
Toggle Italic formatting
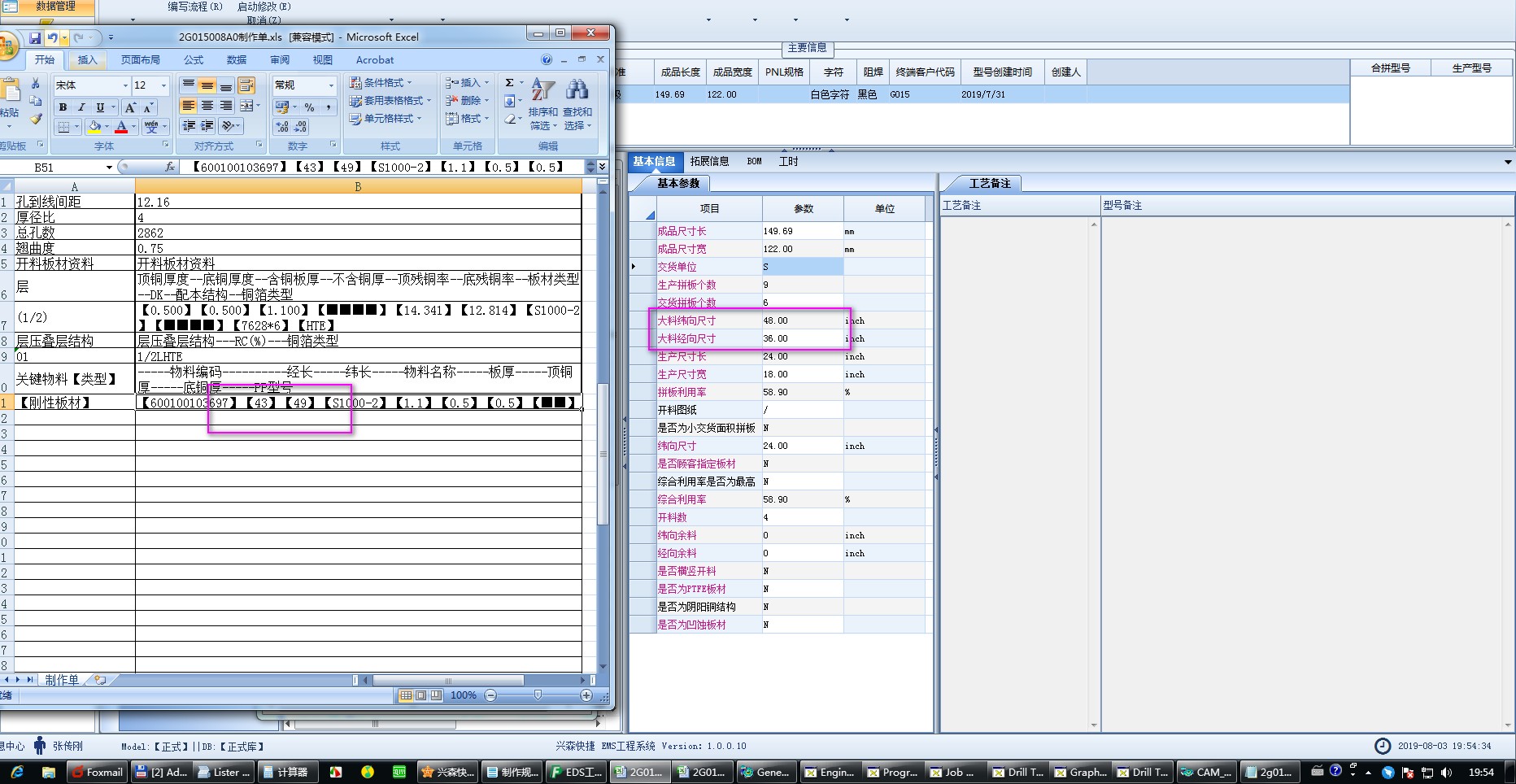point(81,107)
